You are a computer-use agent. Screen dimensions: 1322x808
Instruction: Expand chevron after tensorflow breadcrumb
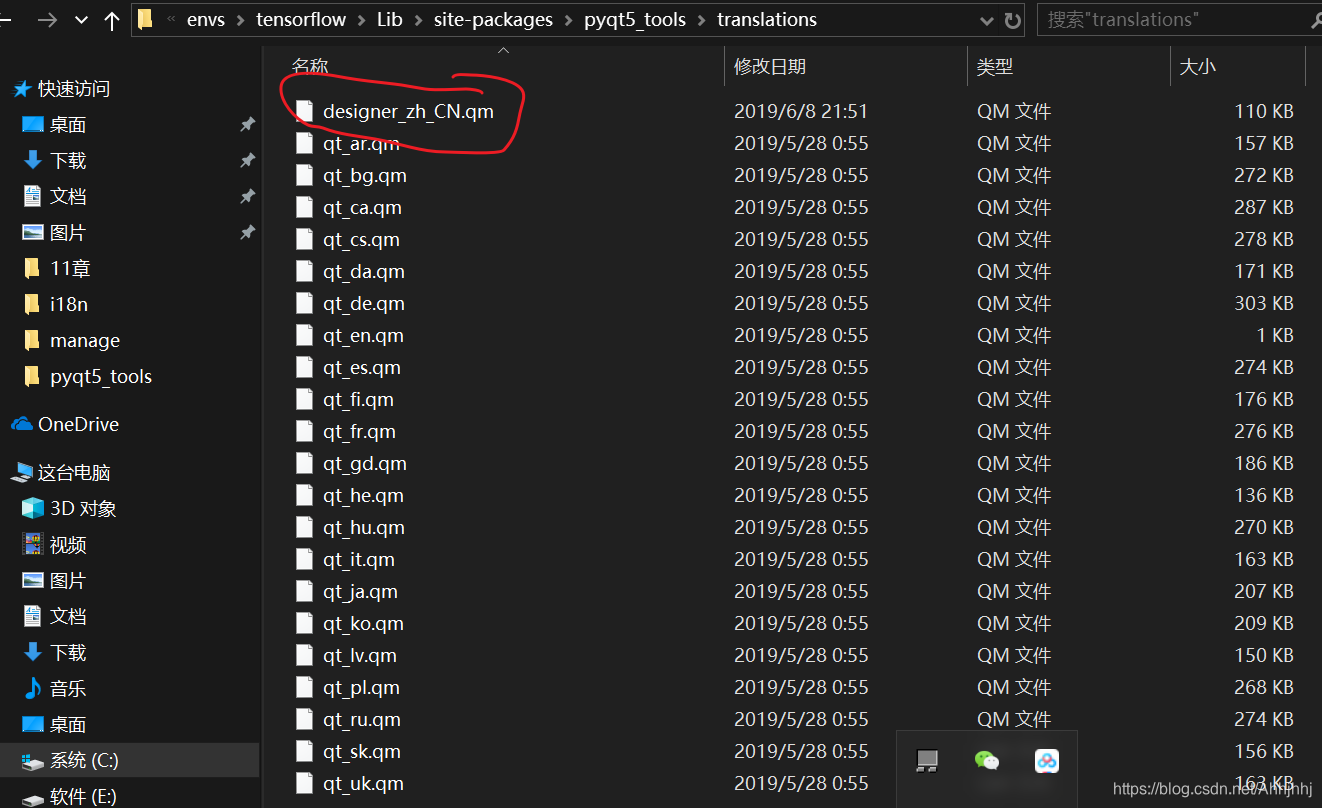pyautogui.click(x=362, y=20)
